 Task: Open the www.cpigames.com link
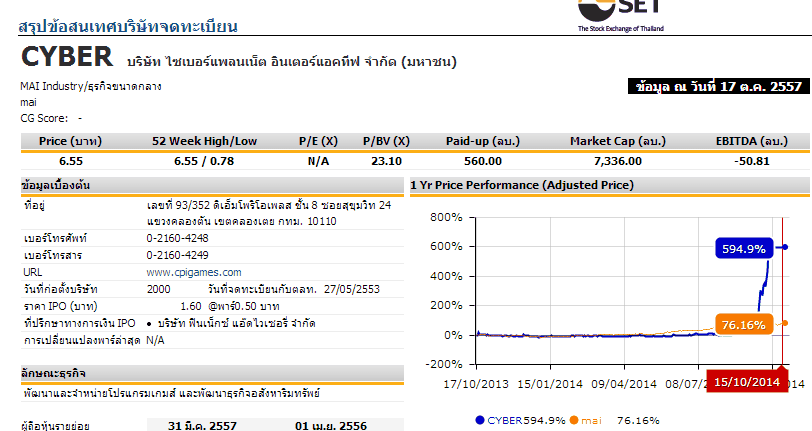click(194, 272)
